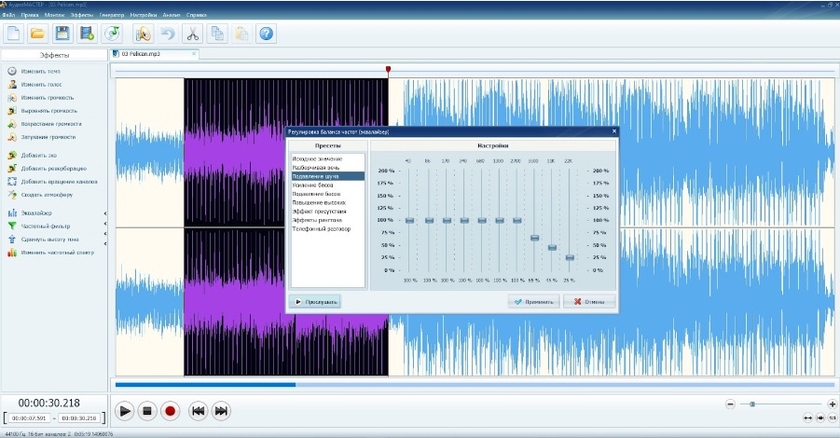840x438 pixels.
Task: Skip to the end of the track
Action: click(x=222, y=410)
